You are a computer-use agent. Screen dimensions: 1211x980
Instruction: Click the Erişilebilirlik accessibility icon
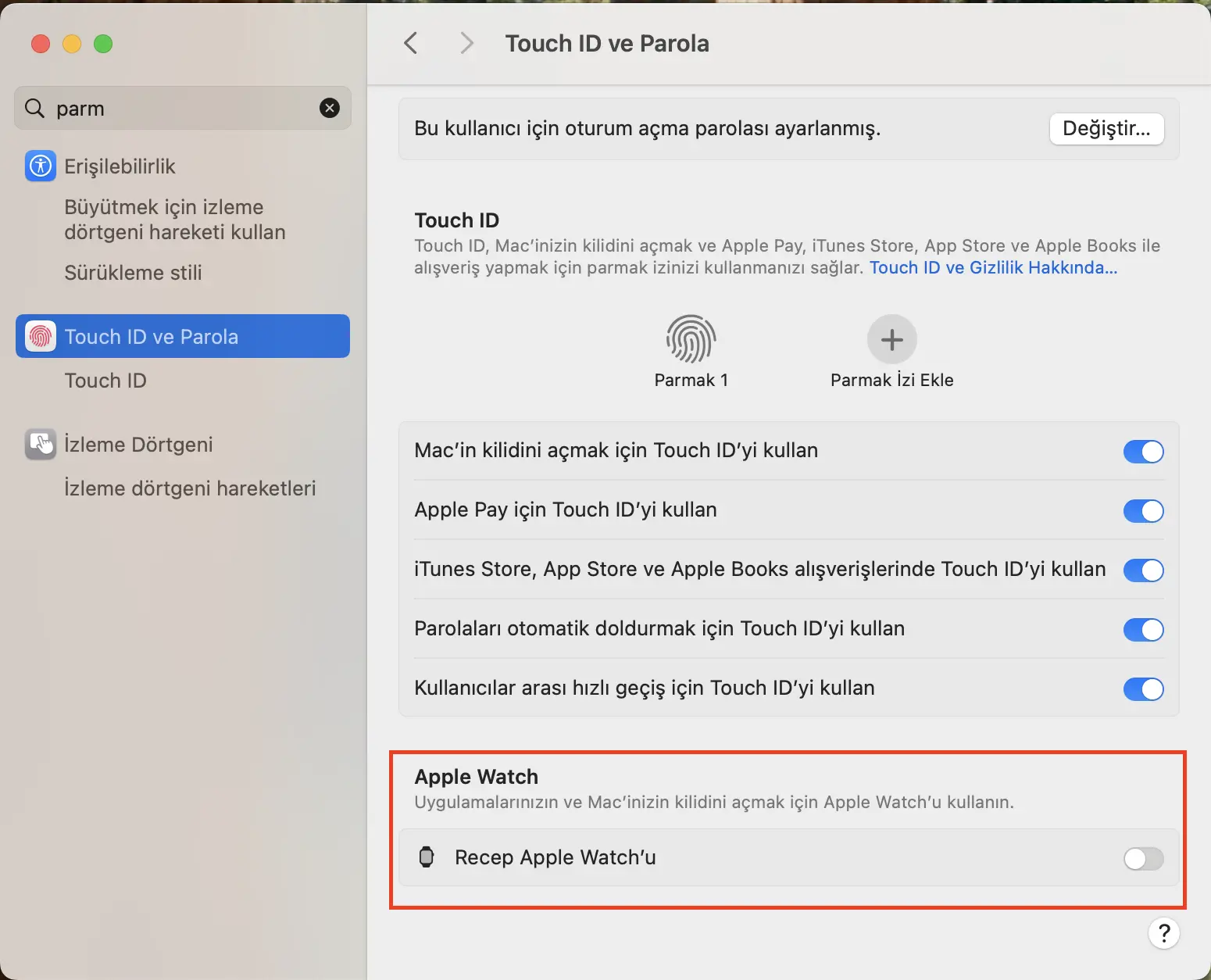click(x=40, y=166)
